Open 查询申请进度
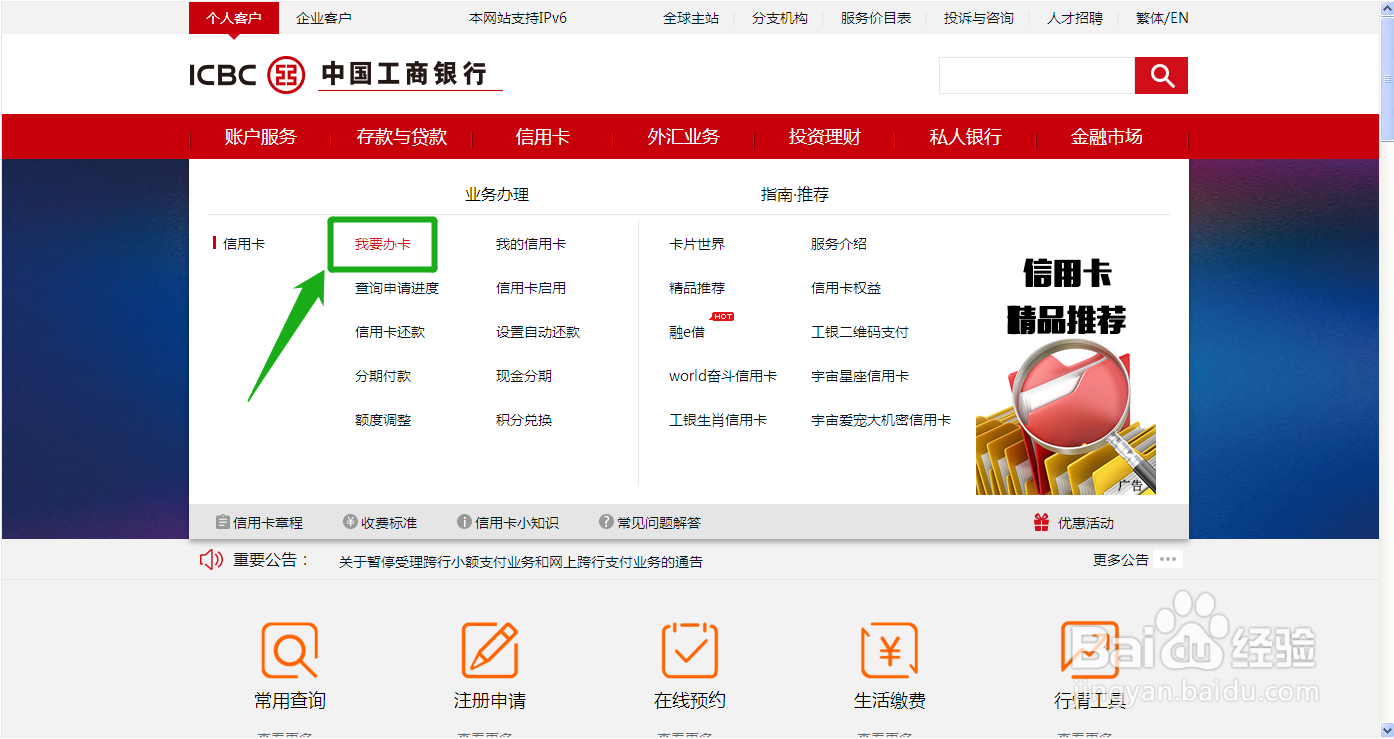The height and width of the screenshot is (739, 1394). tap(397, 288)
